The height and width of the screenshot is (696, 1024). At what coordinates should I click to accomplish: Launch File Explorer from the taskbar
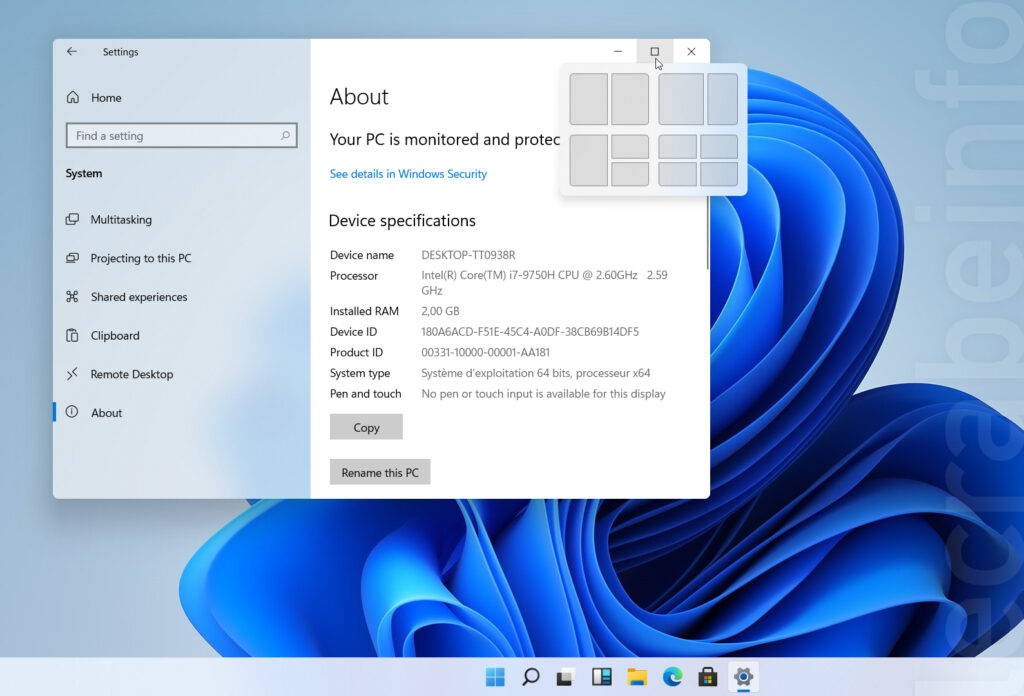[637, 677]
